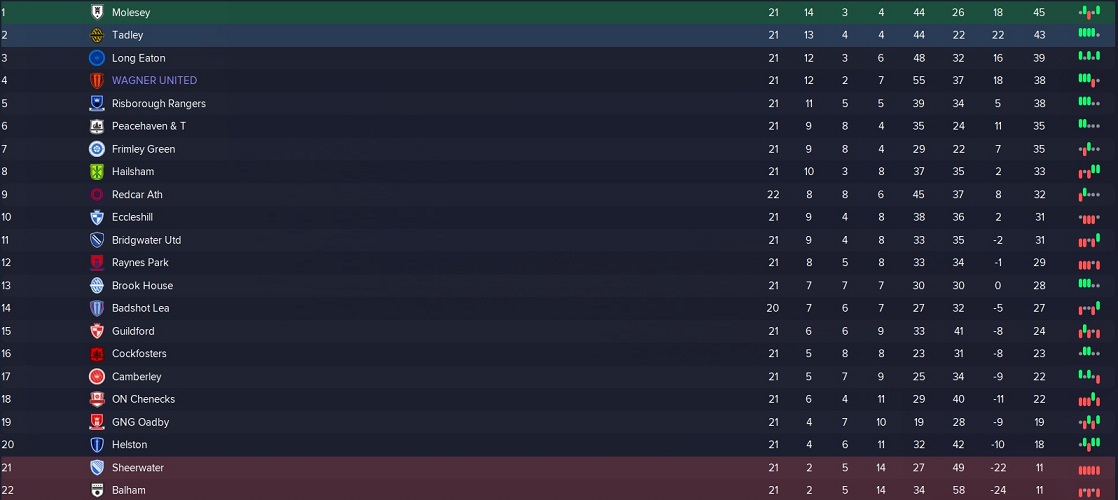Open the WAGNER UNITED team link

[x=154, y=81]
